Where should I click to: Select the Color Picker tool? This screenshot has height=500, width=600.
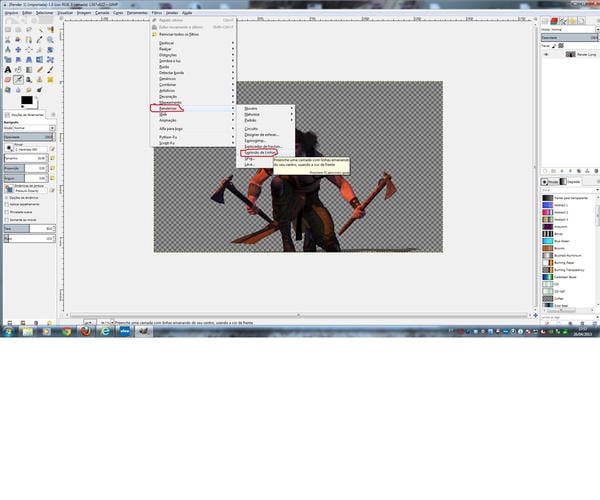point(39,39)
